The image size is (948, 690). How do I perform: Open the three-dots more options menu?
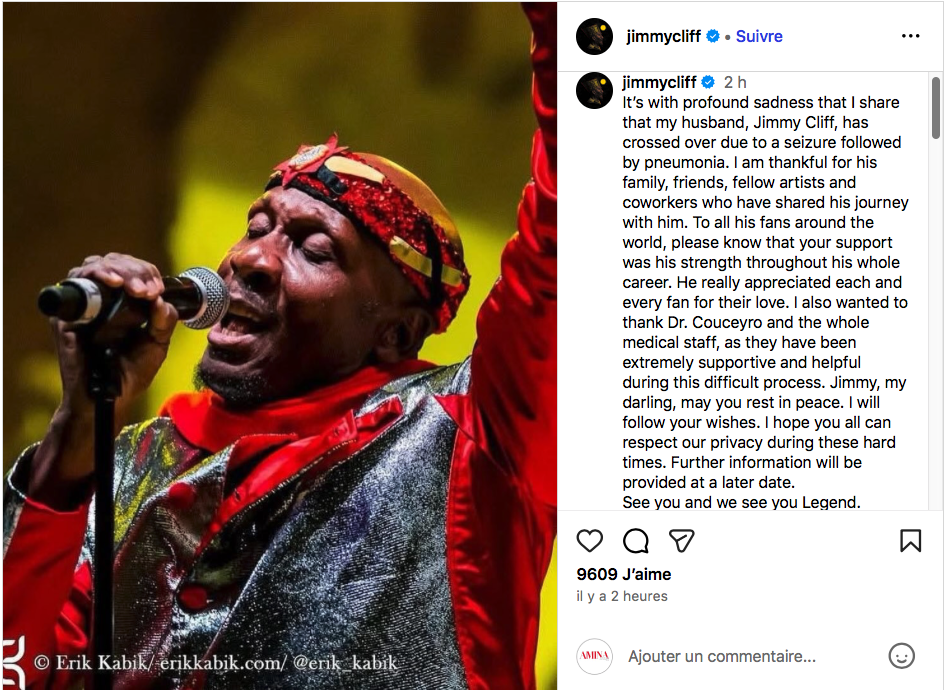911,36
